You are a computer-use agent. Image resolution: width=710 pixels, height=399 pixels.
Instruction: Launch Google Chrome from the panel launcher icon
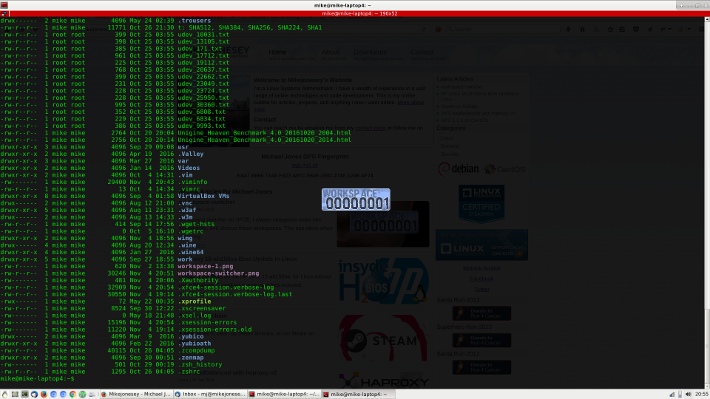coord(73,394)
